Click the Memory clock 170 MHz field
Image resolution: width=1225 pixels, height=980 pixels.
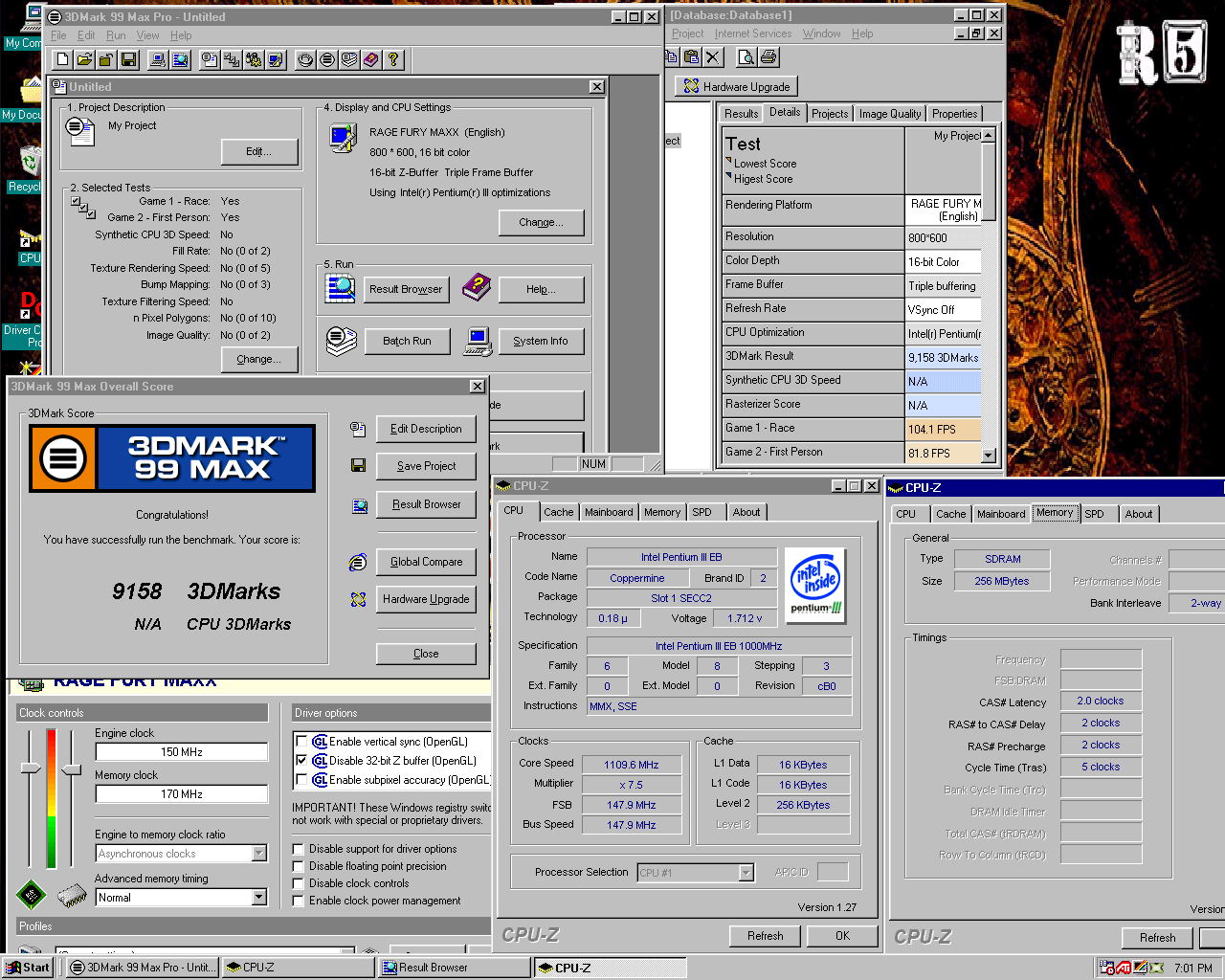pos(182,794)
